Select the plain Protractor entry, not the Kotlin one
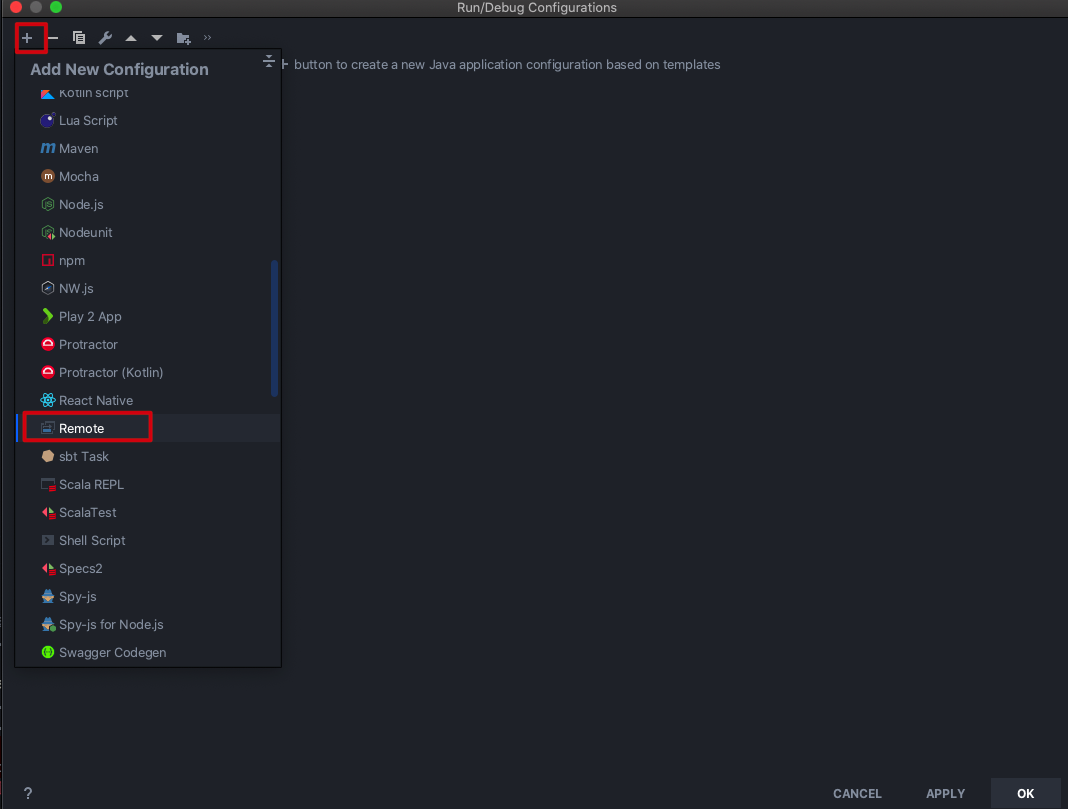The image size is (1068, 809). [148, 345]
